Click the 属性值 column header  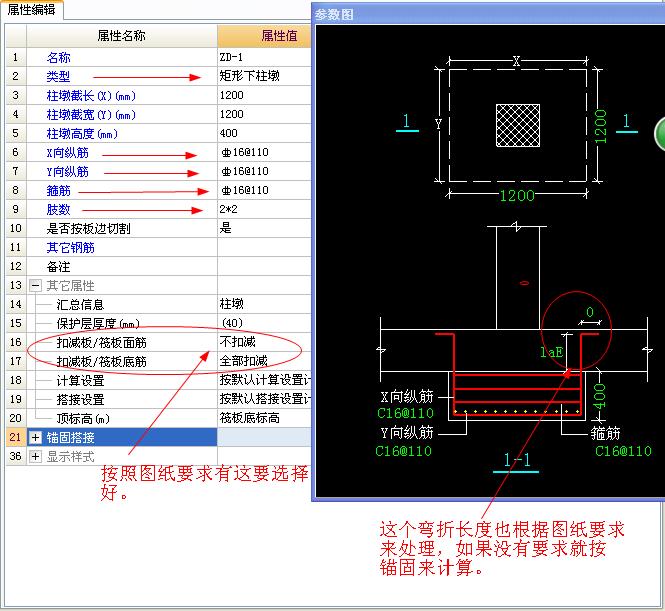(264, 36)
